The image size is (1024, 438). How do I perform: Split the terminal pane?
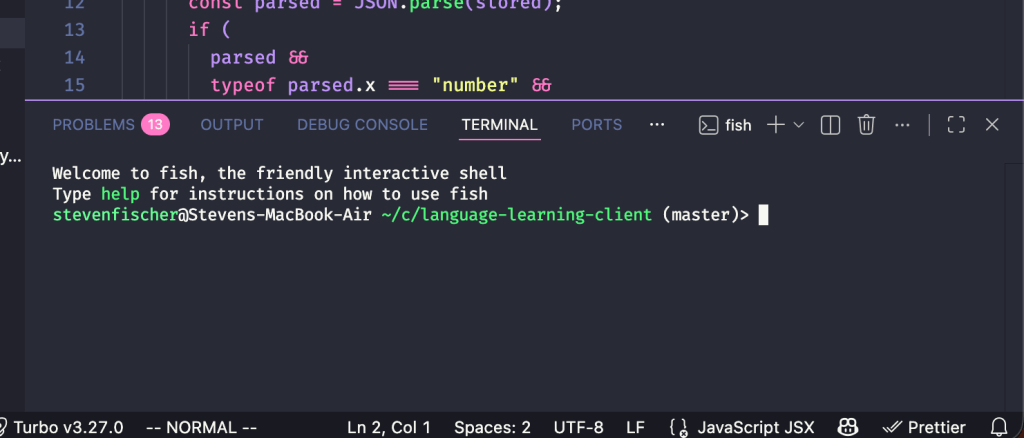(830, 125)
